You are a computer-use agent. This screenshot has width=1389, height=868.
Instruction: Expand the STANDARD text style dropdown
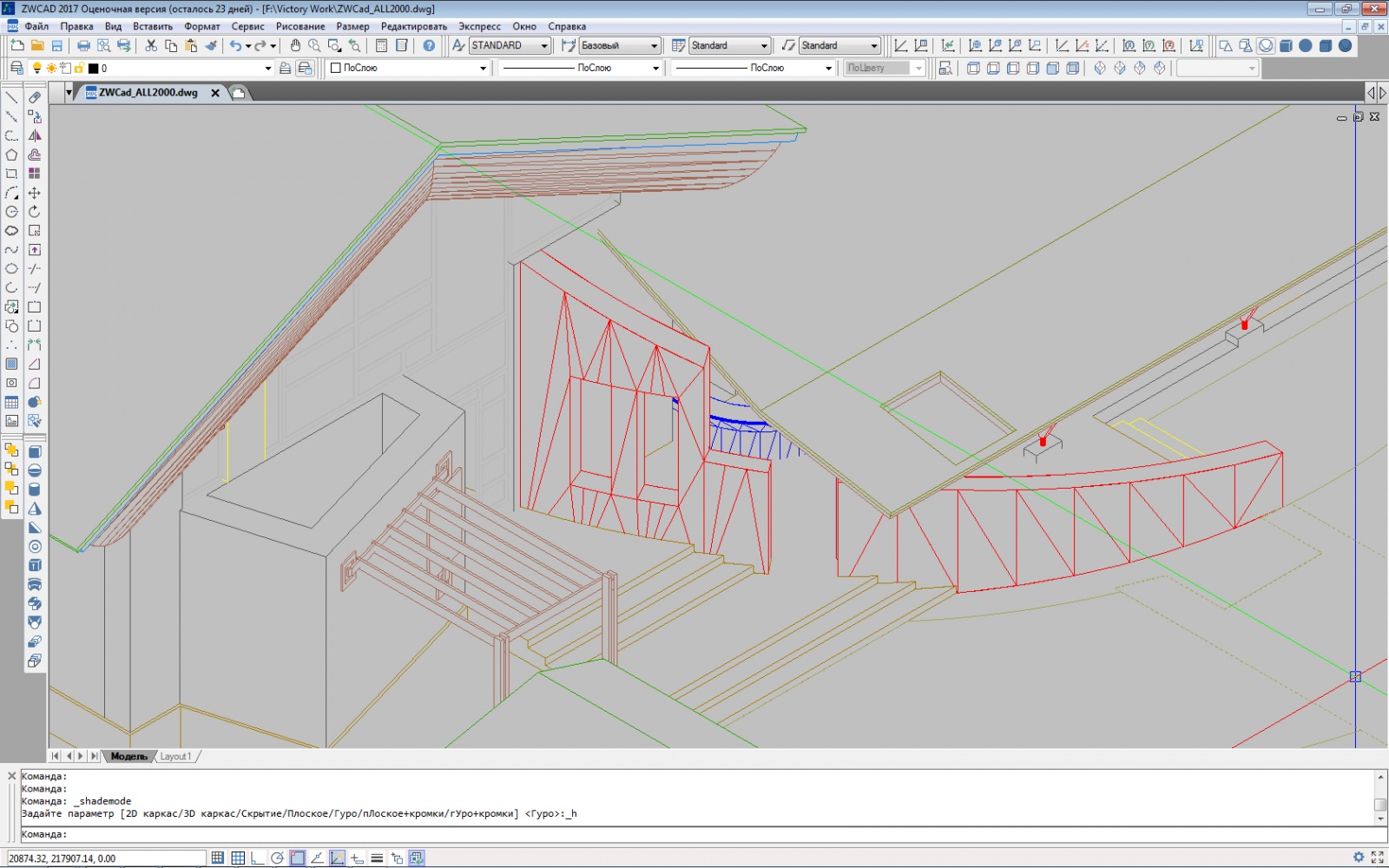[544, 45]
